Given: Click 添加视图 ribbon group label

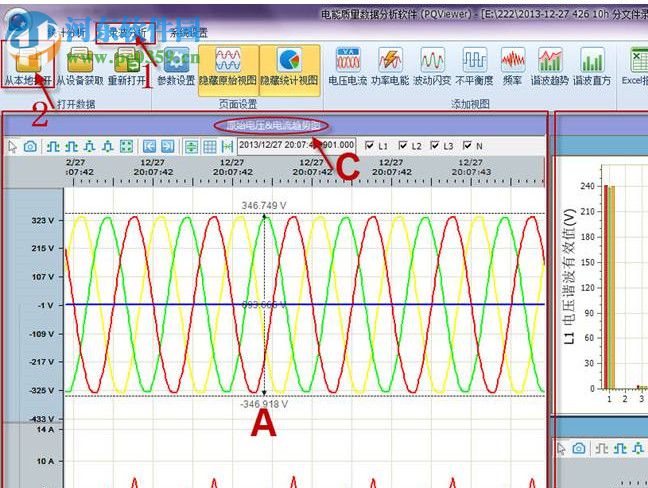Looking at the screenshot, I should (470, 104).
